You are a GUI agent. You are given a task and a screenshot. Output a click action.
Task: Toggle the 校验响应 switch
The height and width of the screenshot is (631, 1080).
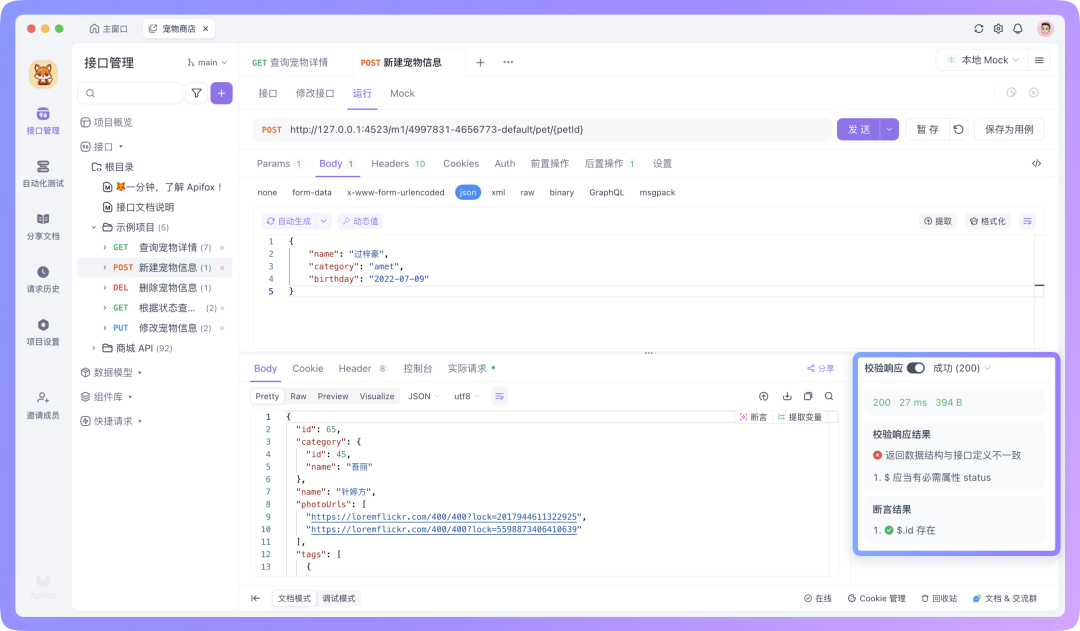(x=915, y=368)
